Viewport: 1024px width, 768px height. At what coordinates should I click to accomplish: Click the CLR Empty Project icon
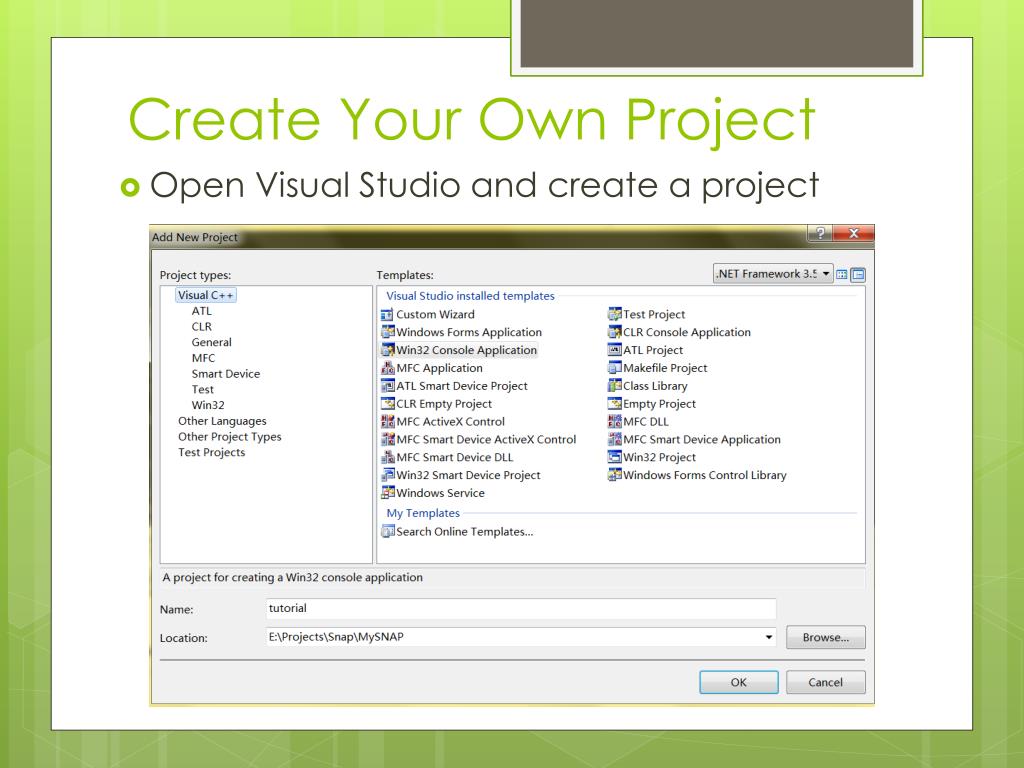click(x=387, y=404)
